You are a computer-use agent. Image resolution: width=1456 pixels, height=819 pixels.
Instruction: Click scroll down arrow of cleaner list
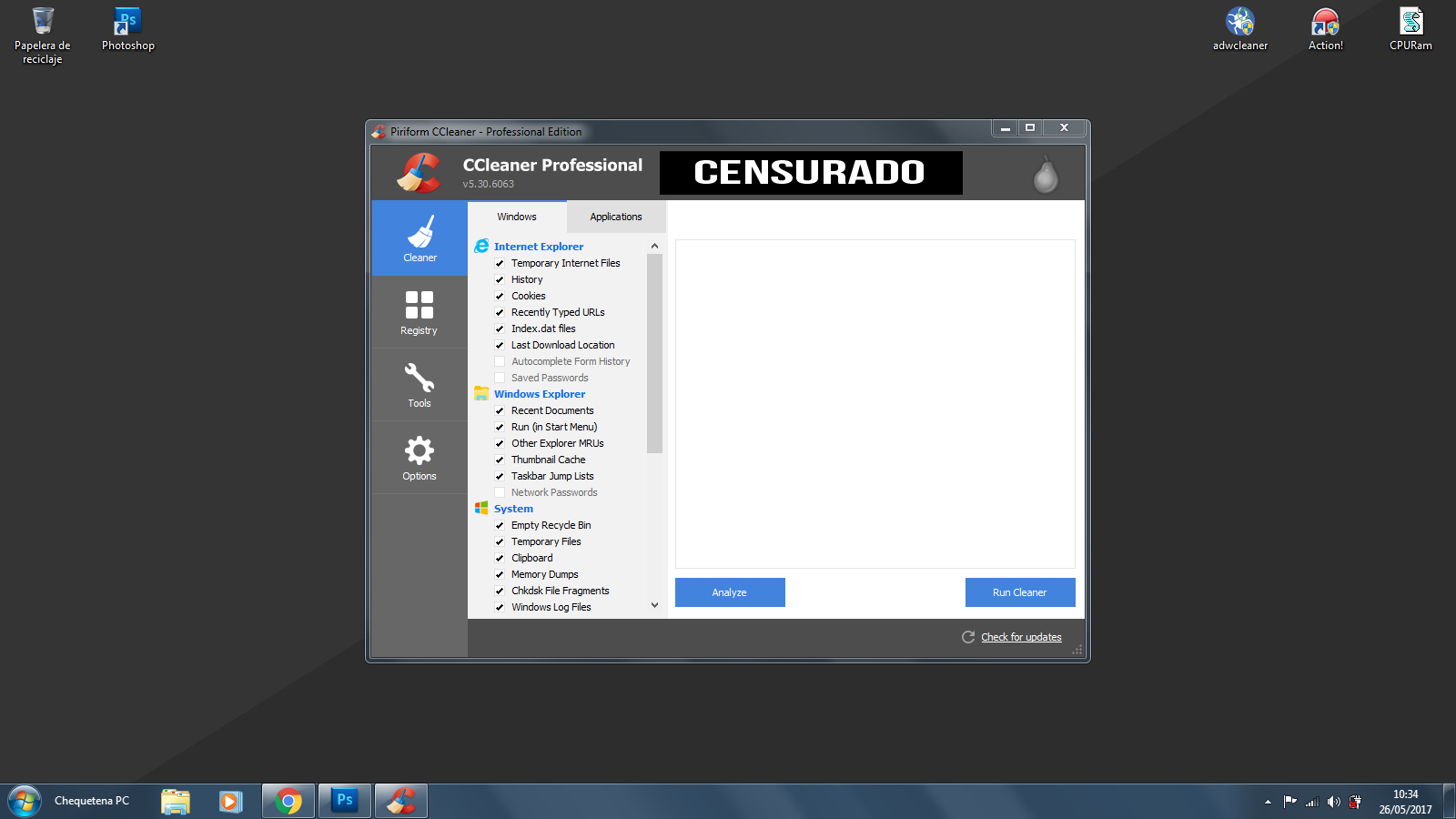click(x=654, y=605)
